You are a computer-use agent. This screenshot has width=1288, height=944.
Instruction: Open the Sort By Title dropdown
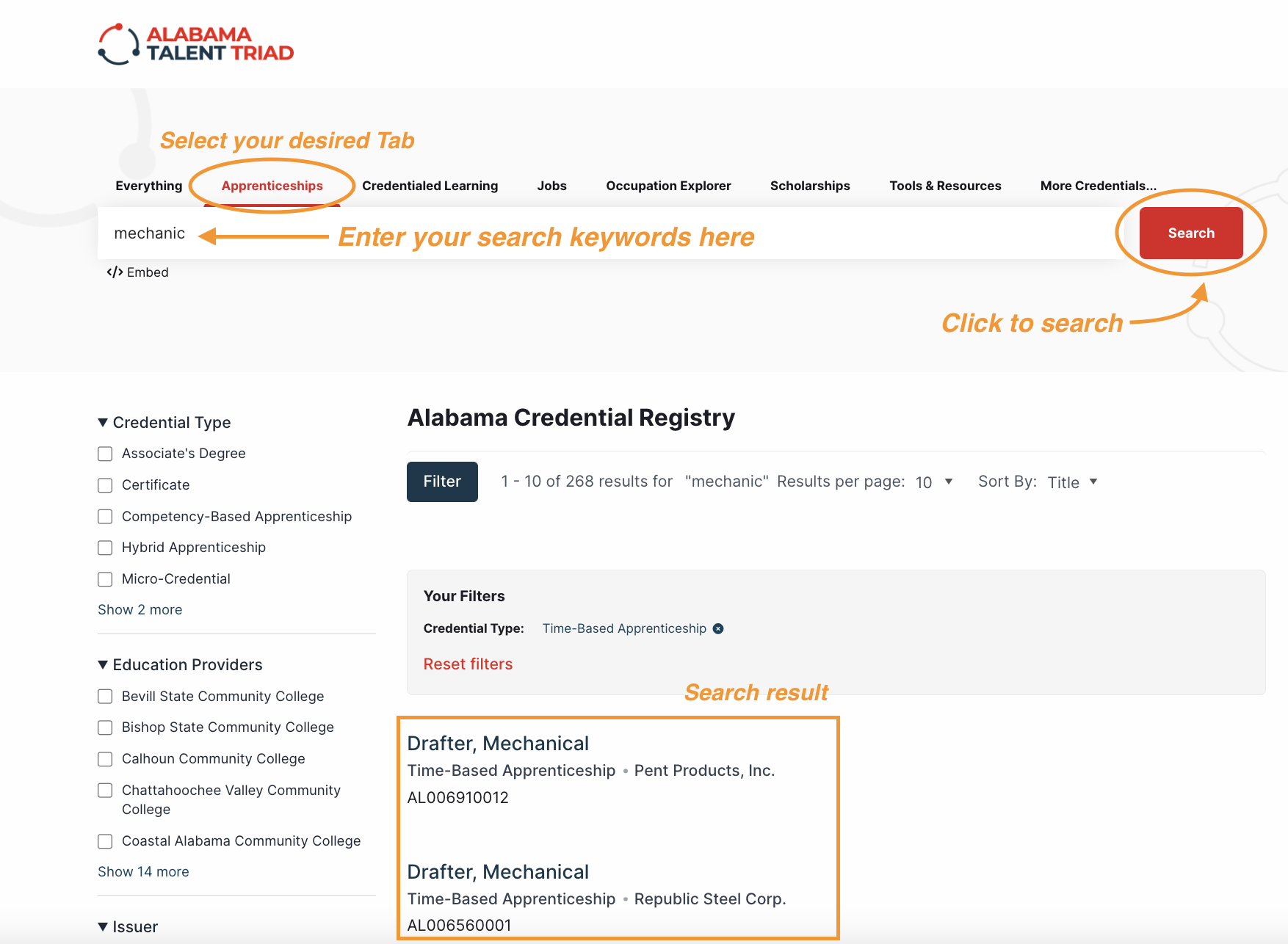(1071, 482)
